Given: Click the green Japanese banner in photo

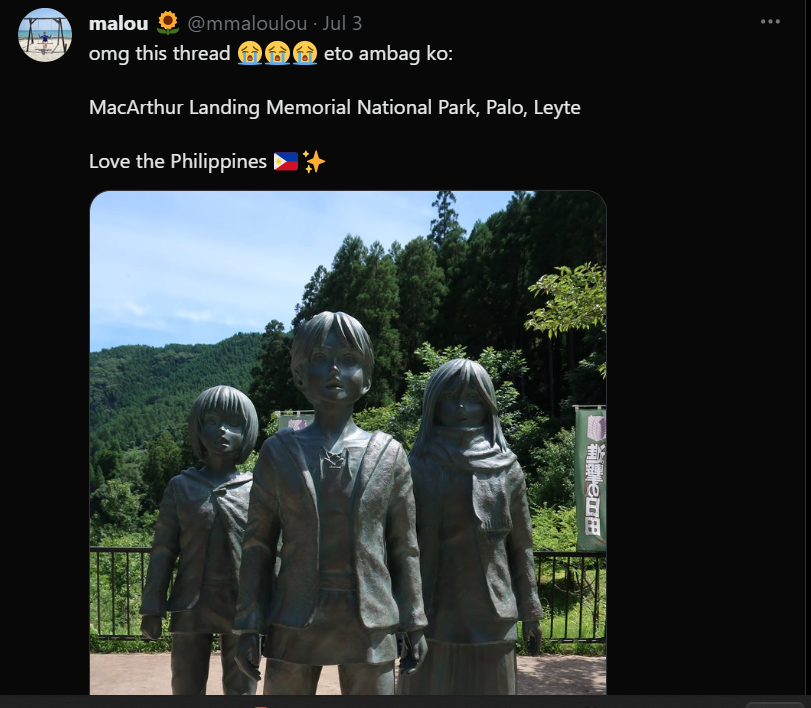Looking at the screenshot, I should click(x=590, y=478).
